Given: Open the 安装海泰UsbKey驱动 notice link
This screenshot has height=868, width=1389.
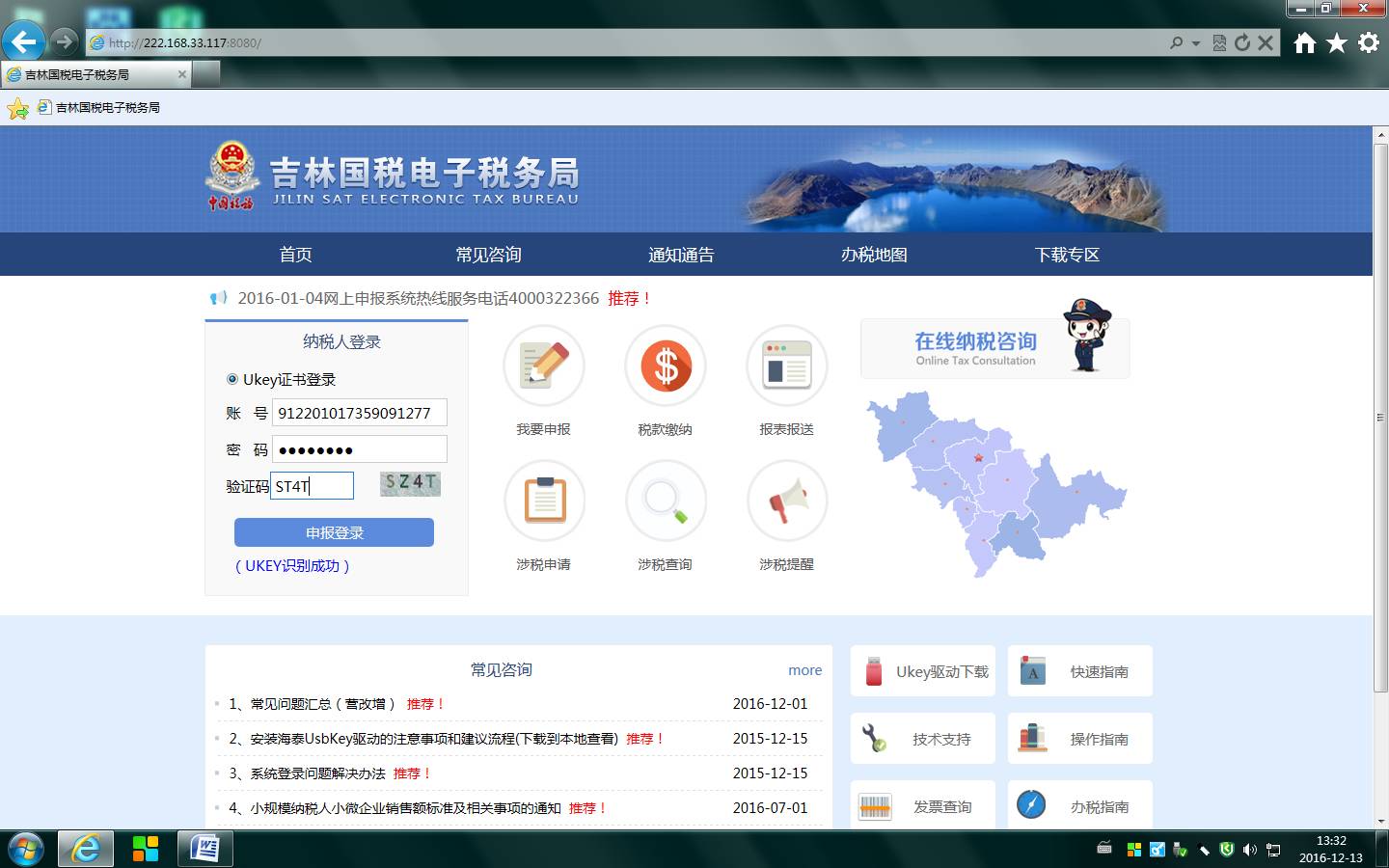Looking at the screenshot, I should (x=434, y=739).
